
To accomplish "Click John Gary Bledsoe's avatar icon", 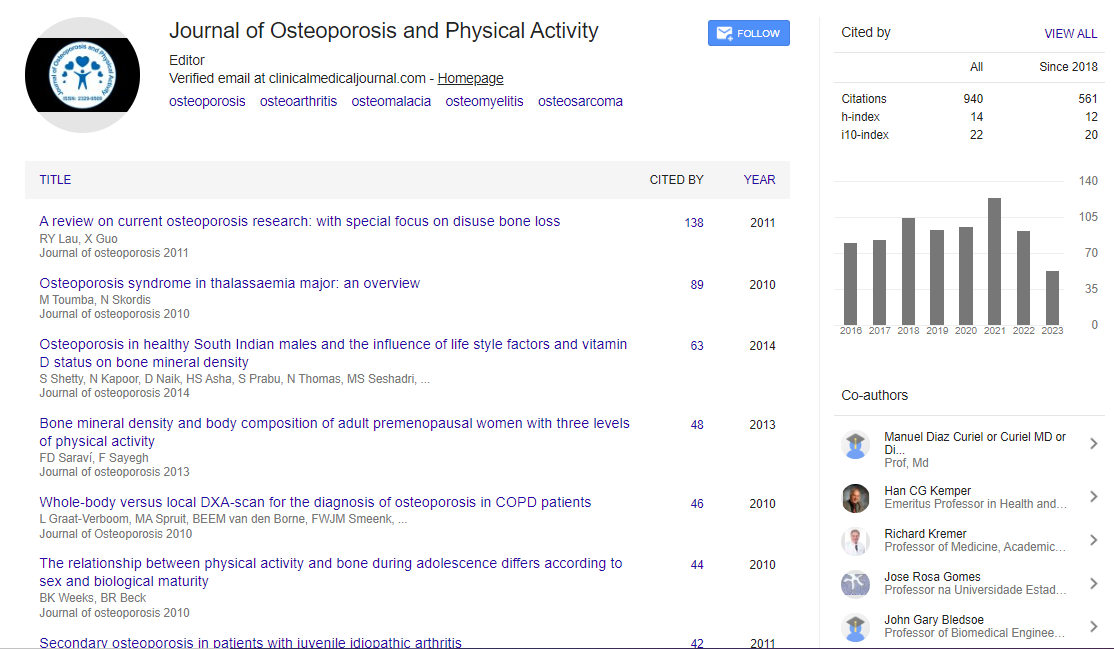I will pyautogui.click(x=856, y=627).
